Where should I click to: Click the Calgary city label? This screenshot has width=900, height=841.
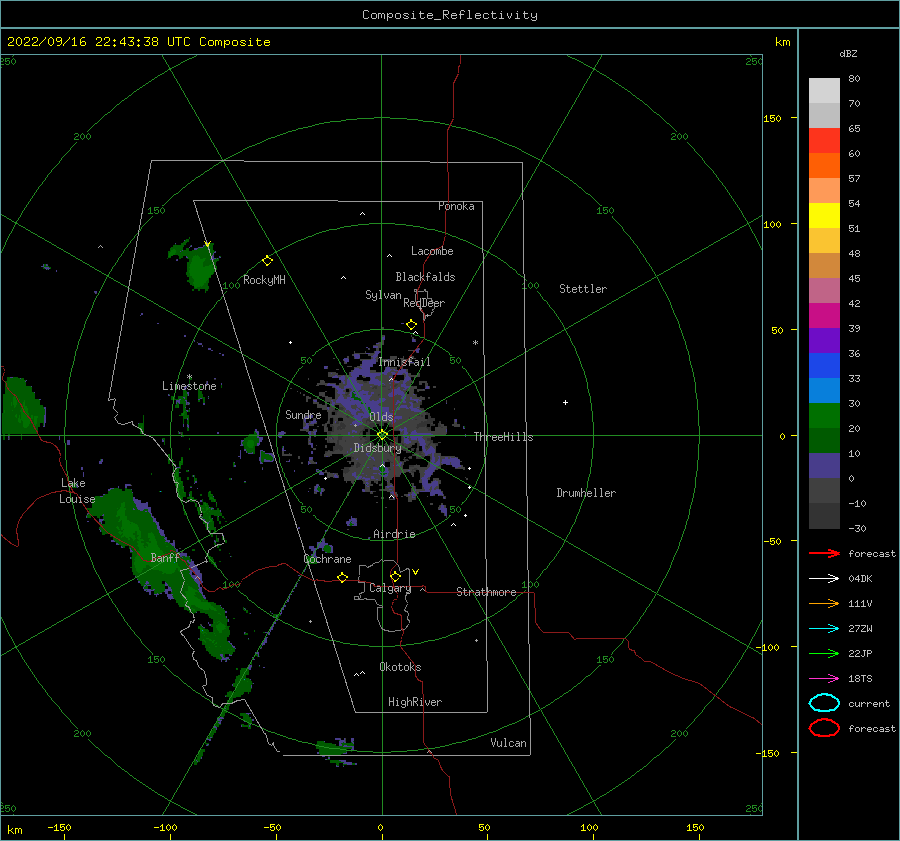click(x=390, y=588)
